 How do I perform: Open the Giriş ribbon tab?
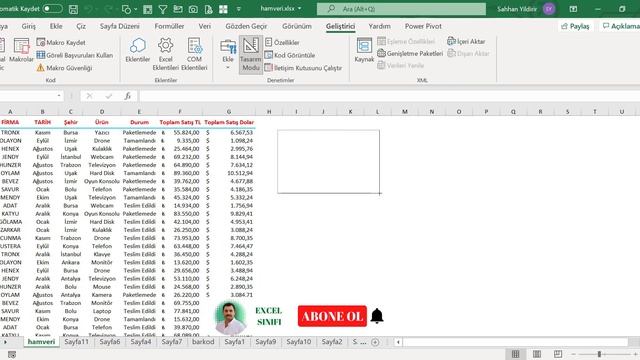coord(29,26)
